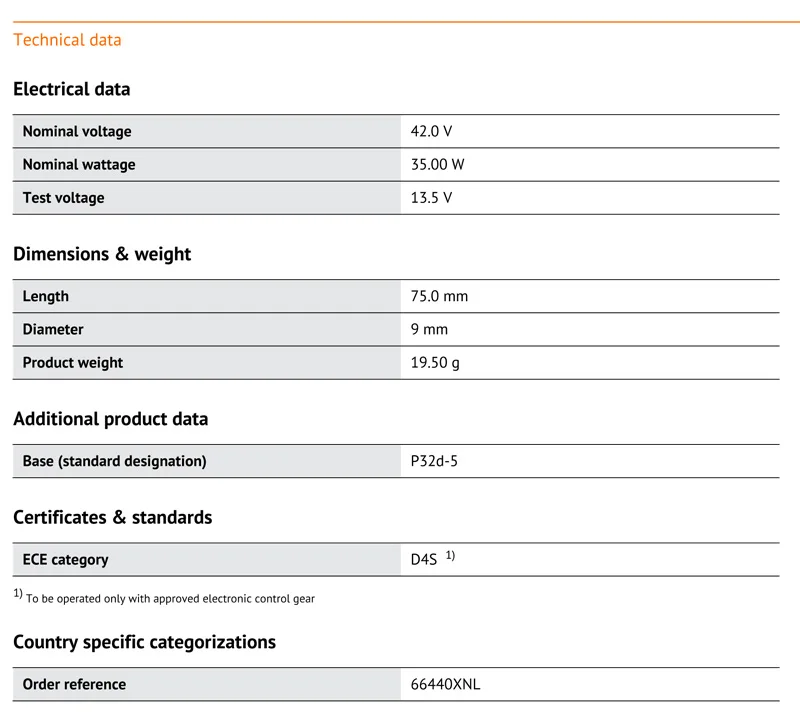Click the Certificates & standards heading
800x722 pixels.
tap(113, 517)
